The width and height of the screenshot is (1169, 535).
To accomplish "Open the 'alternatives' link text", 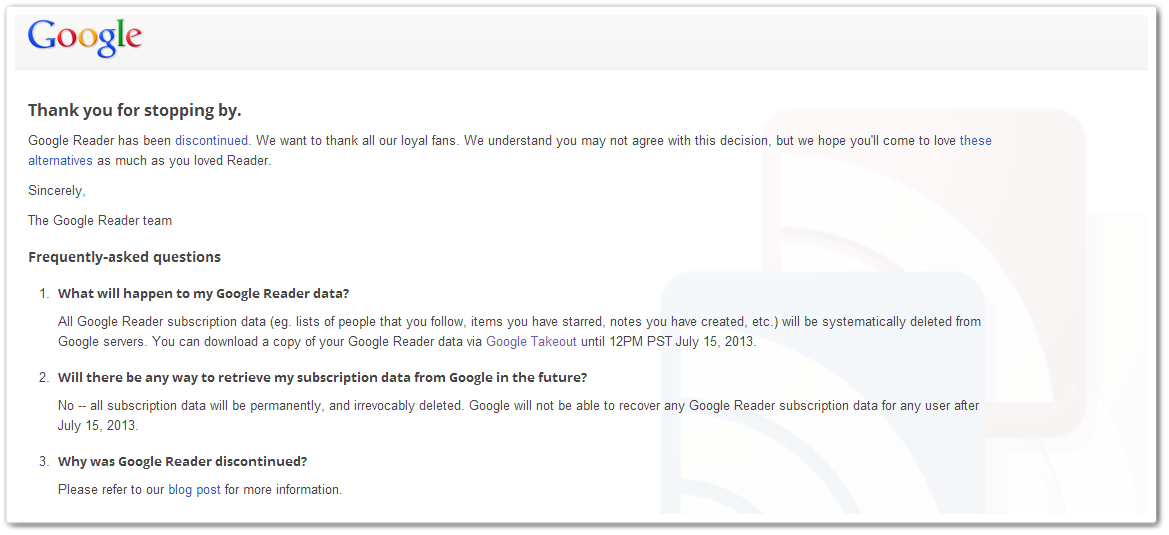I will click(60, 160).
